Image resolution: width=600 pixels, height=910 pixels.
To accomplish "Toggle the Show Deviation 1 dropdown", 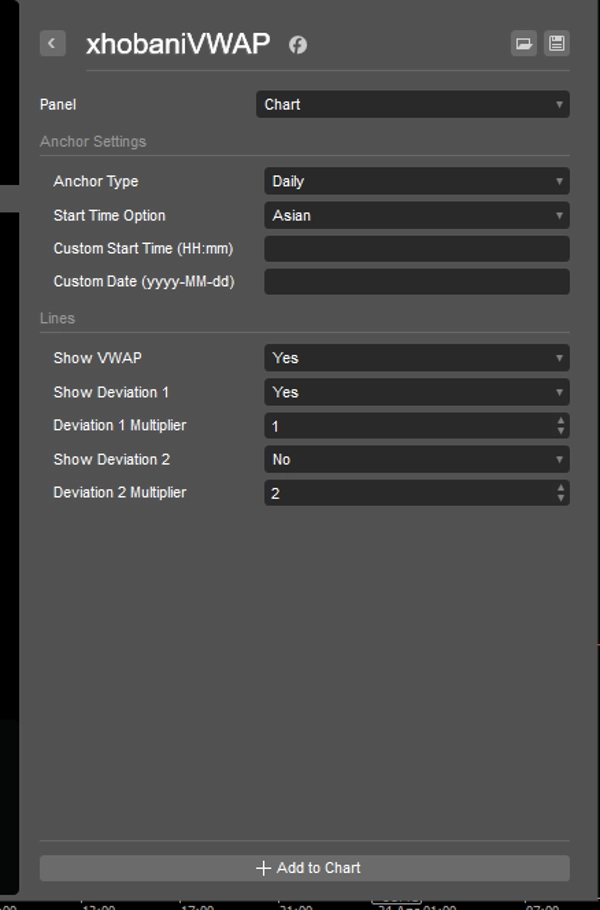I will pos(416,392).
